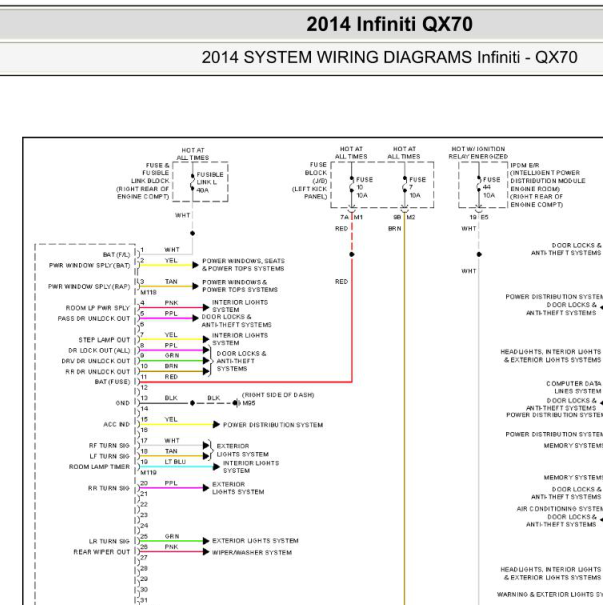This screenshot has width=603, height=605.
Task: Click the "9B M2" connector label
Action: (404, 217)
